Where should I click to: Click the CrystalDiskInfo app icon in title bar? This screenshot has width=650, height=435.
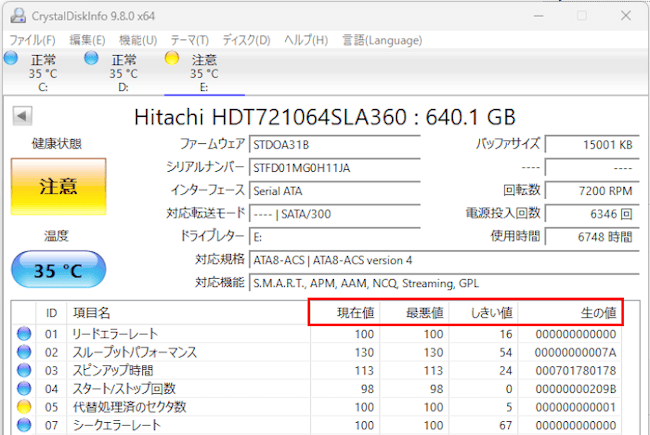[18, 16]
